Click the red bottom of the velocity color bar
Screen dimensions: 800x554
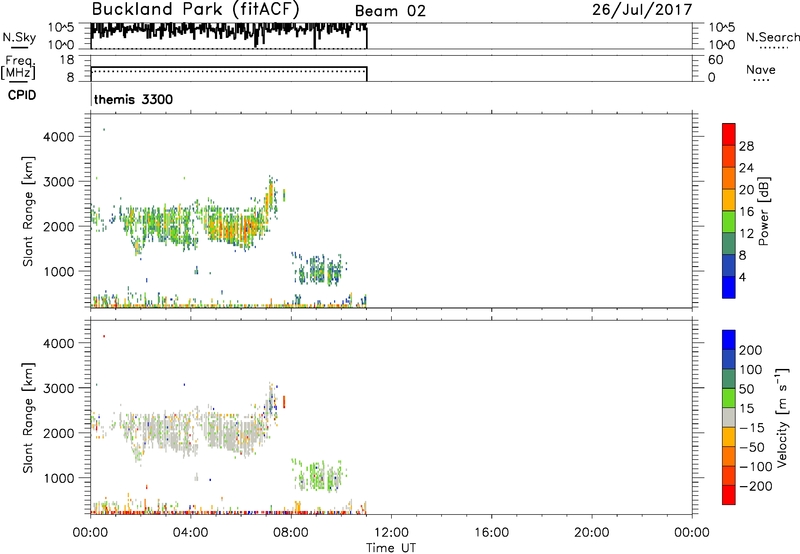(x=729, y=495)
